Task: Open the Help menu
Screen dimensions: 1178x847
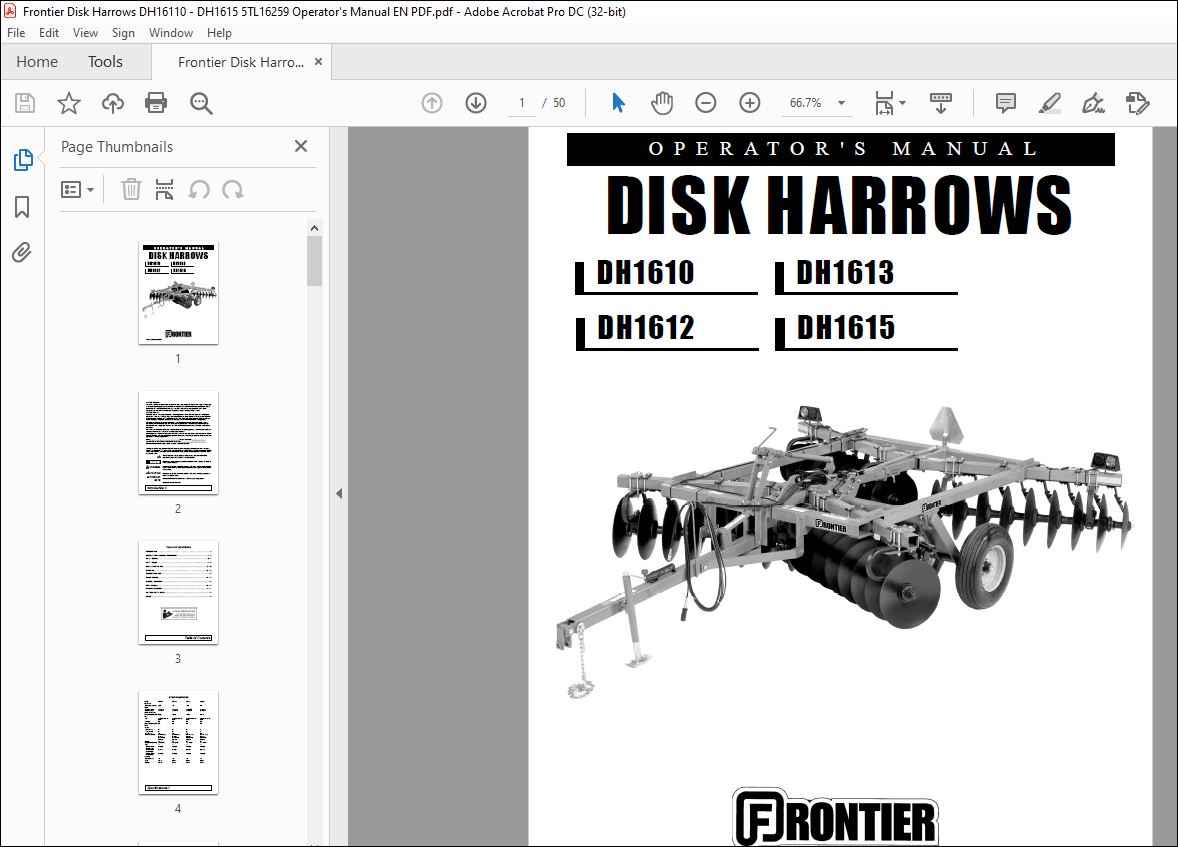Action: coord(219,33)
